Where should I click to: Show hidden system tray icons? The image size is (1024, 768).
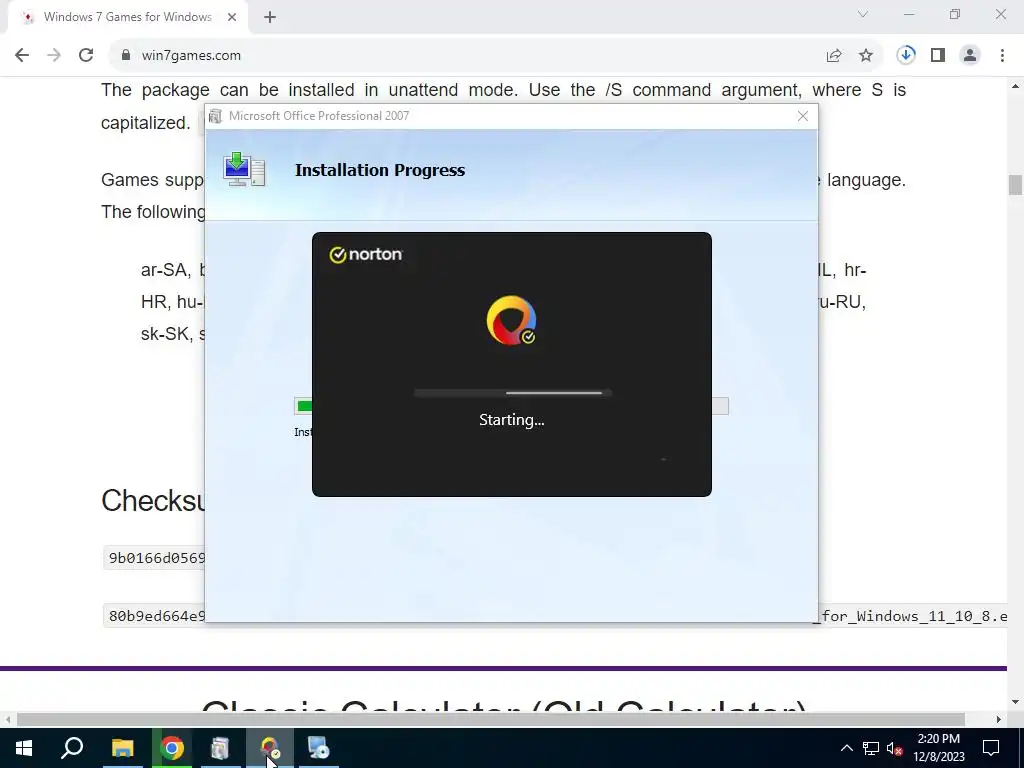pos(846,748)
